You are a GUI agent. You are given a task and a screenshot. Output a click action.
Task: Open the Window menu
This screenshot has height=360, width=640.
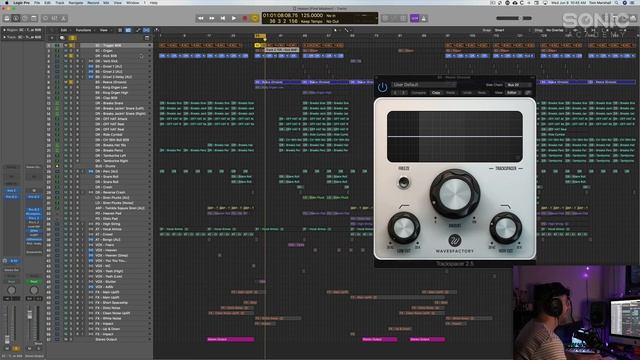tap(133, 2)
